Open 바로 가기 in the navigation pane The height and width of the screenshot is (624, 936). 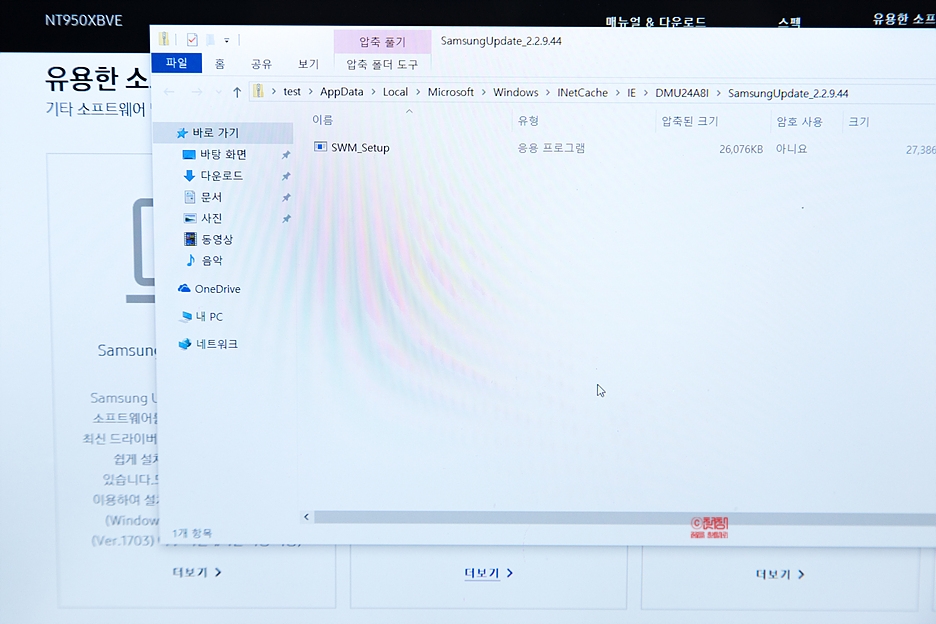pos(215,133)
